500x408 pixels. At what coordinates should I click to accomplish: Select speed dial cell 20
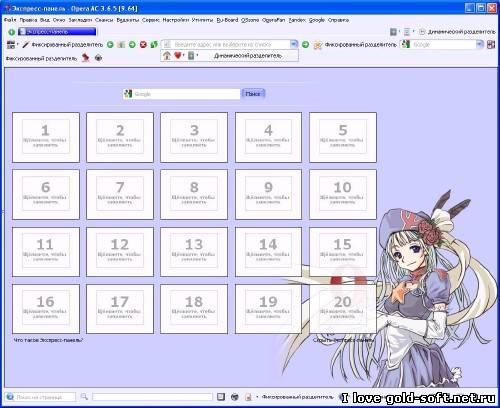pyautogui.click(x=343, y=309)
